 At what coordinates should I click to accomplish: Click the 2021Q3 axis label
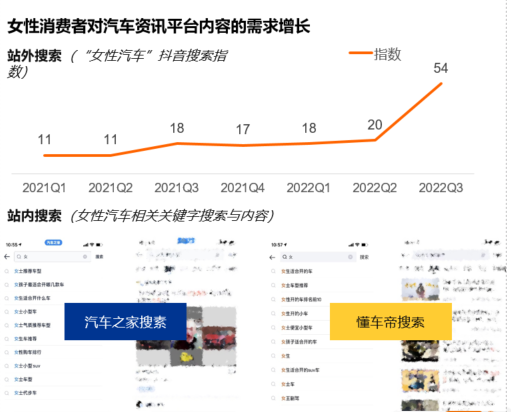[176, 188]
